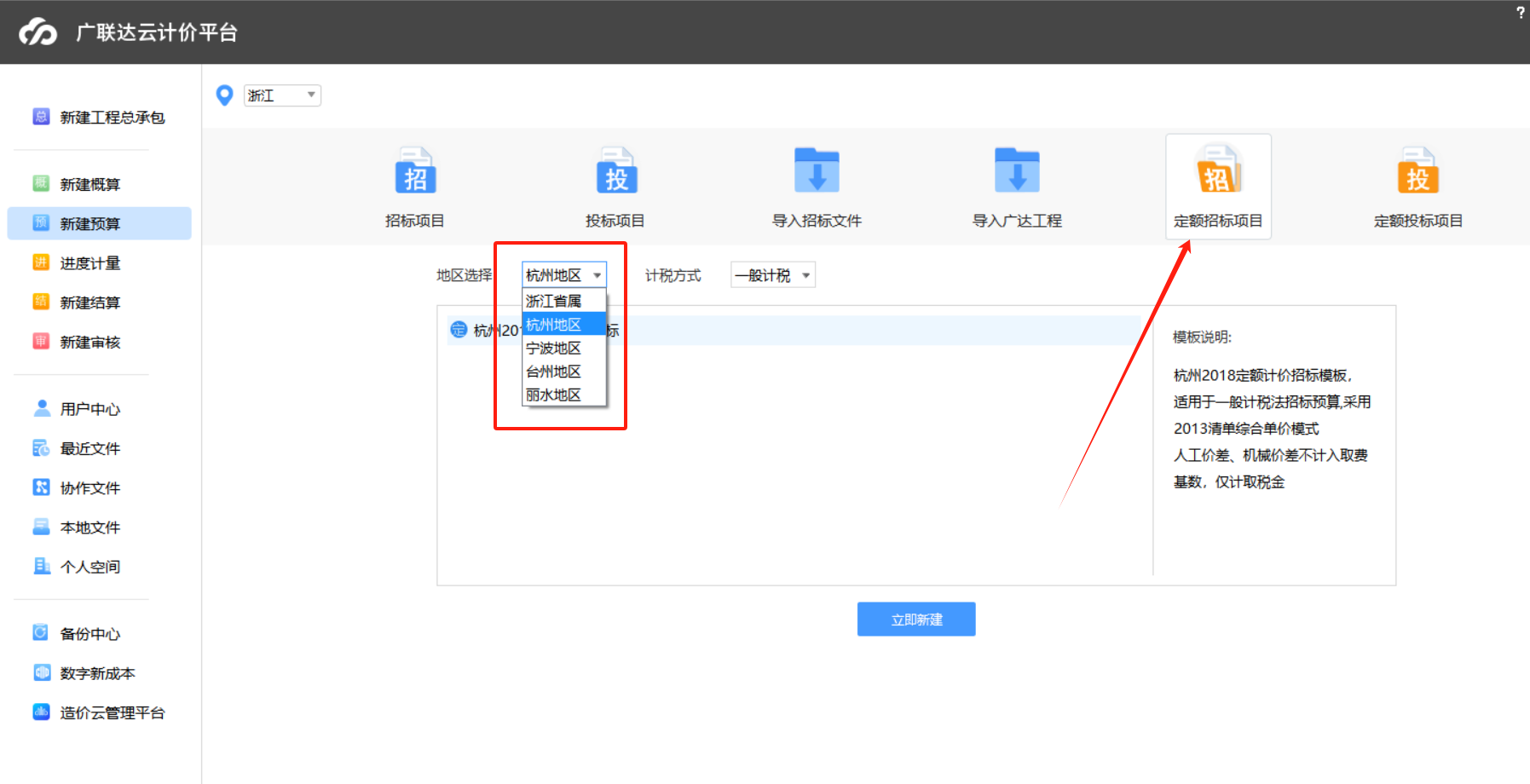1530x784 pixels.
Task: Open the 计税方式 一般计税 dropdown
Action: pos(773,275)
